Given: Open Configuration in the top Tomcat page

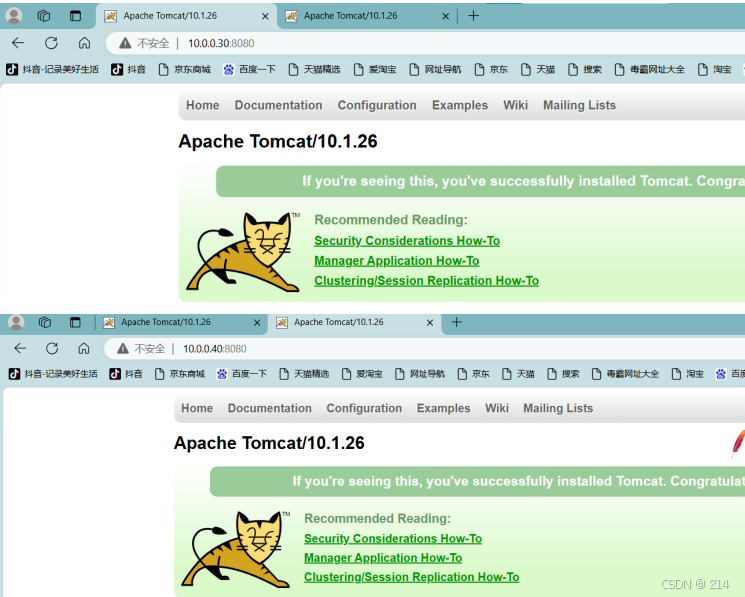Looking at the screenshot, I should [377, 105].
